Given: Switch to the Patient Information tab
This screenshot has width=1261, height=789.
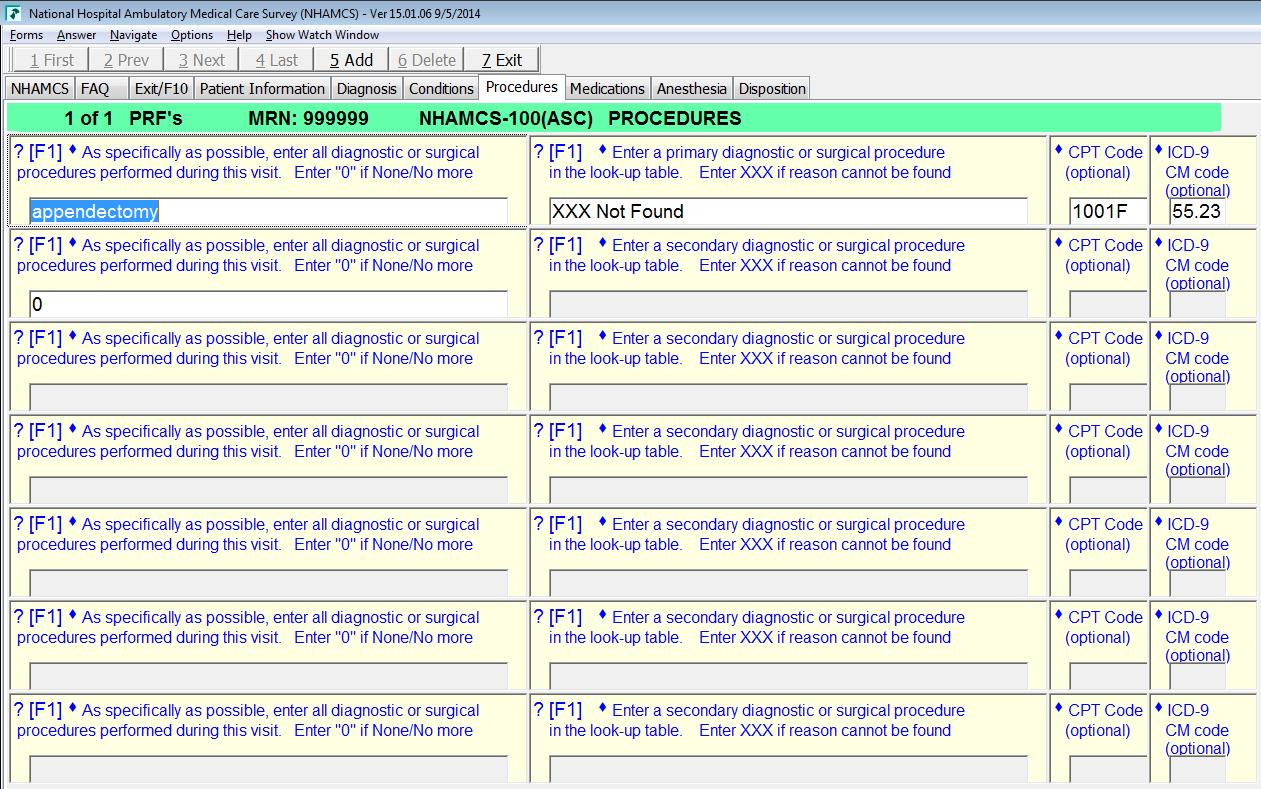Looking at the screenshot, I should (x=262, y=89).
